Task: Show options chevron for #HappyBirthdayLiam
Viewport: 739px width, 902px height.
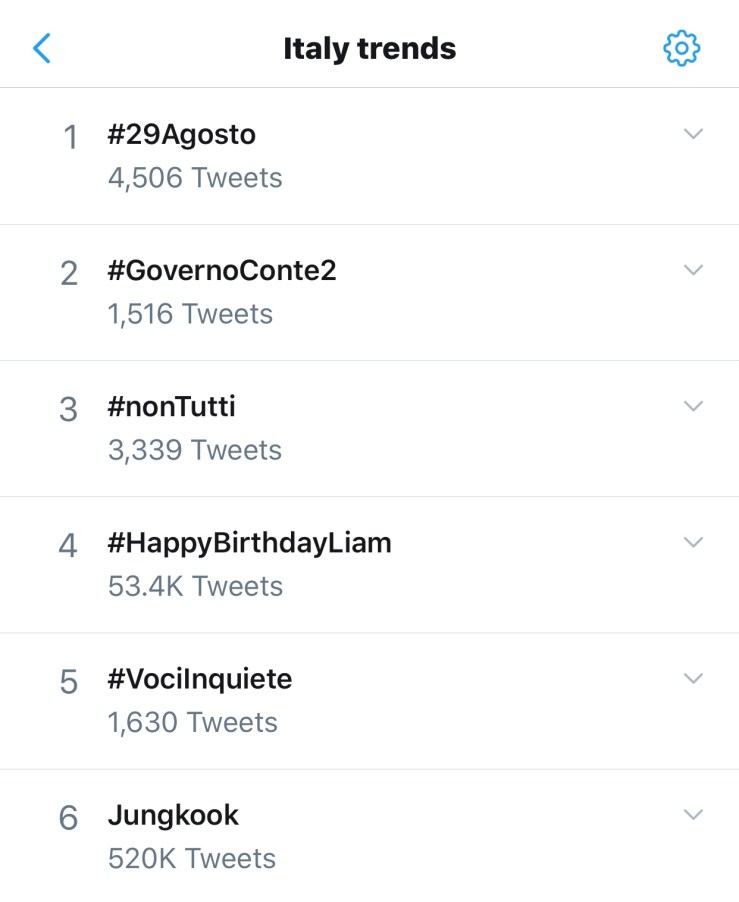Action: coord(693,542)
